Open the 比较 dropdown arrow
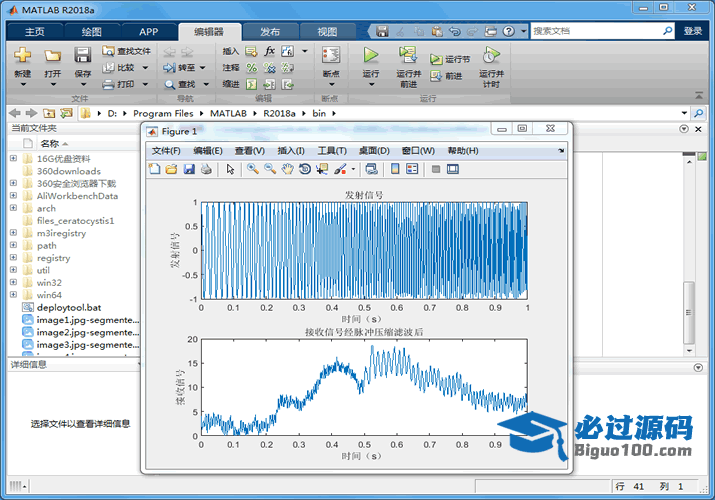Image resolution: width=715 pixels, height=500 pixels. (x=145, y=68)
